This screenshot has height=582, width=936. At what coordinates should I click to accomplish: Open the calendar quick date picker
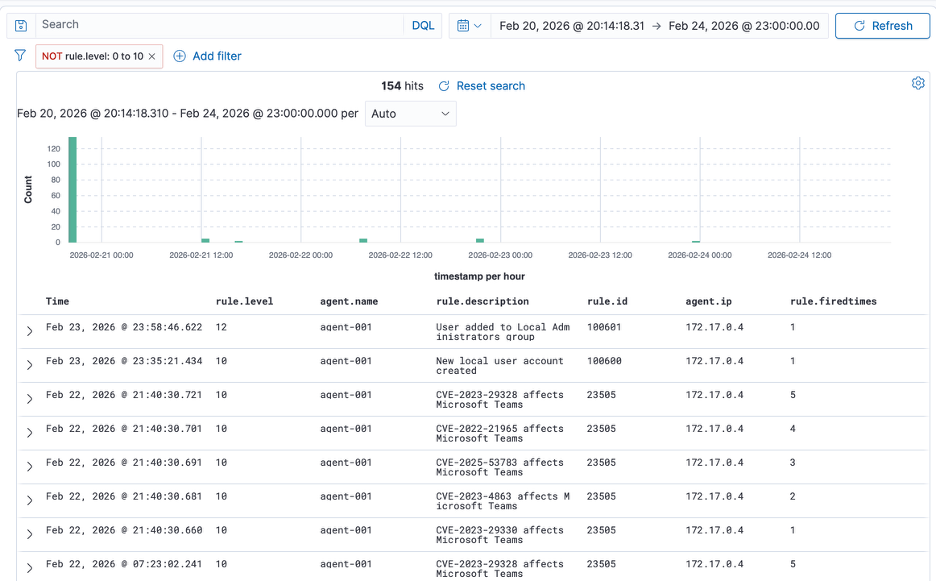tap(469, 26)
